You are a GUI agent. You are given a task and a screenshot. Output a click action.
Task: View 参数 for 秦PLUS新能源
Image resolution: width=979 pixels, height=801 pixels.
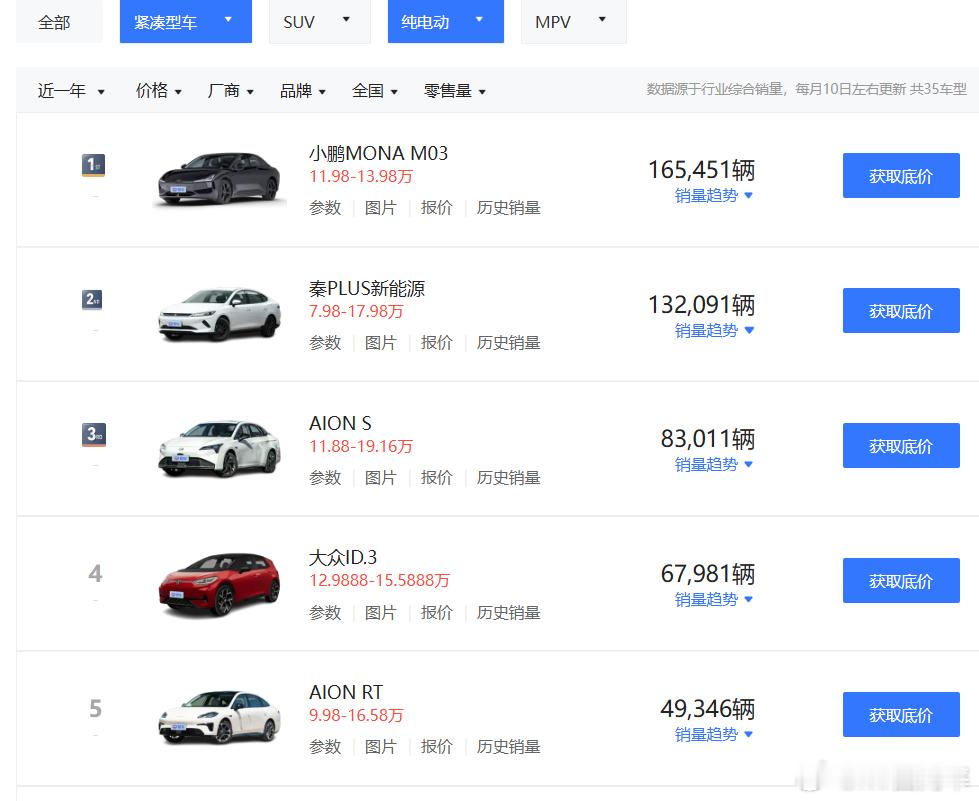(x=325, y=343)
